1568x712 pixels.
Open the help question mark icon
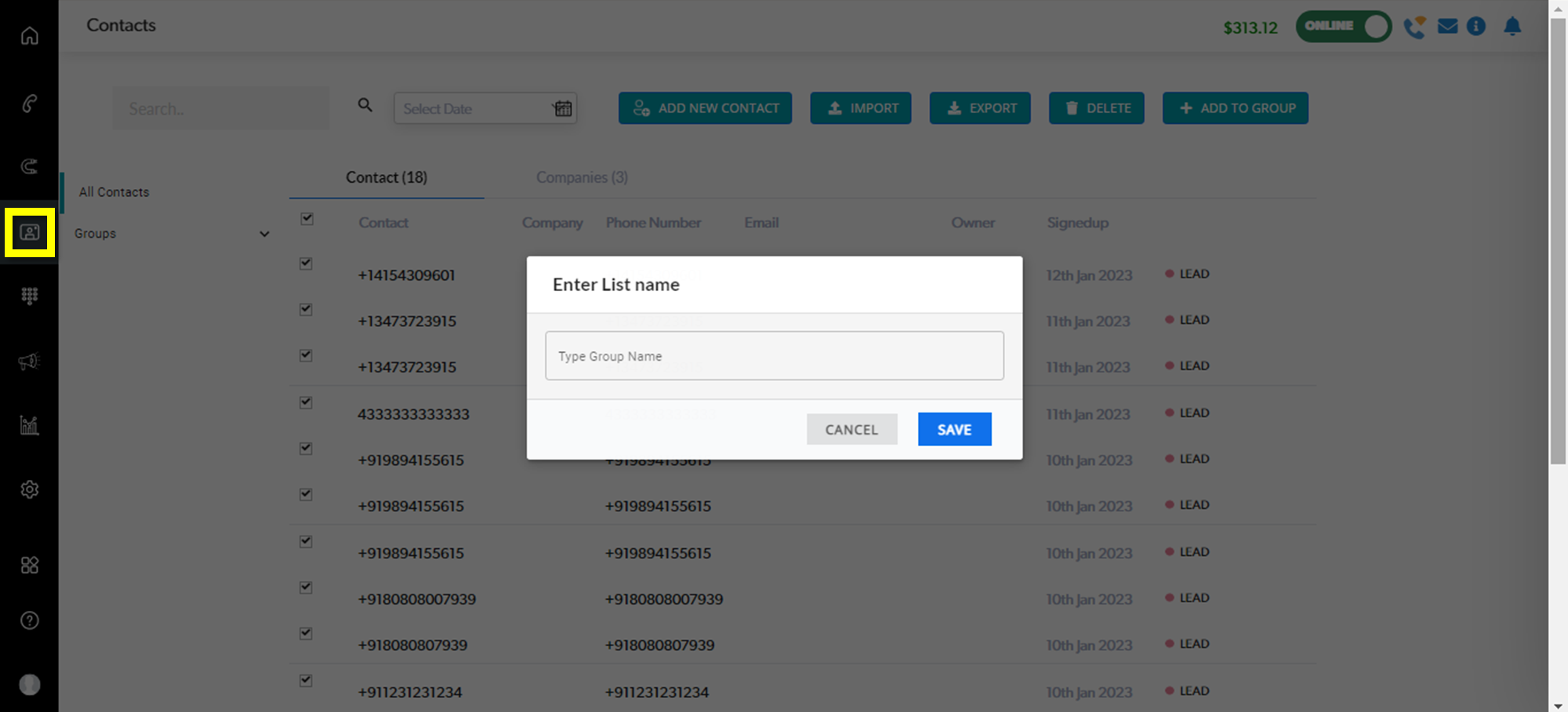click(x=29, y=620)
